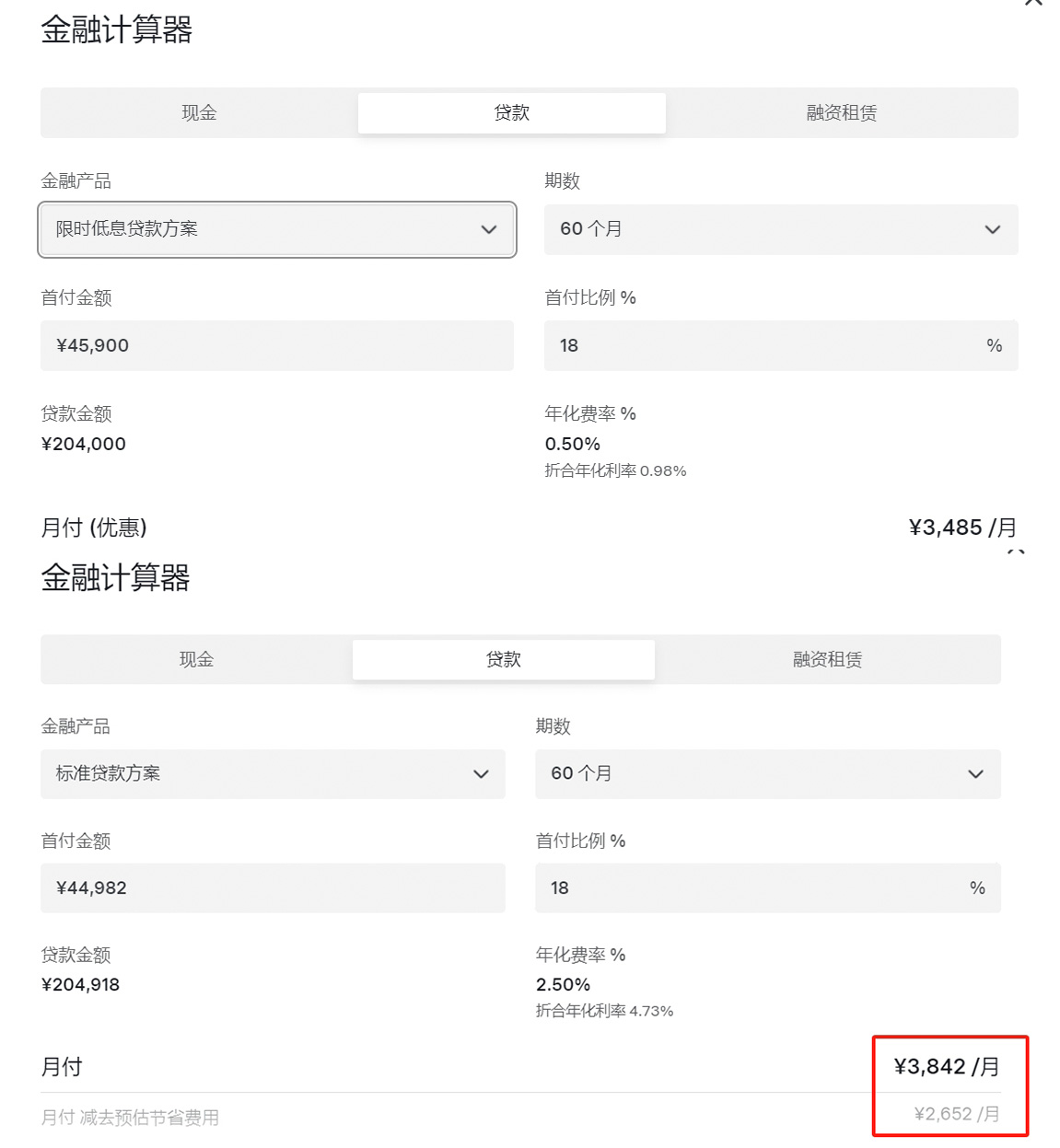Image resolution: width=1060 pixels, height=1148 pixels.
Task: Expand the bottom 60 个月 term dropdown
Action: [767, 774]
